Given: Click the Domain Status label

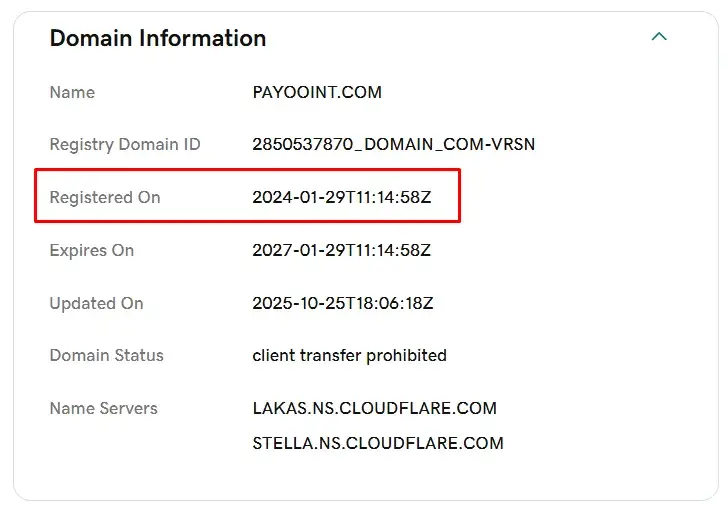Looking at the screenshot, I should pos(107,355).
